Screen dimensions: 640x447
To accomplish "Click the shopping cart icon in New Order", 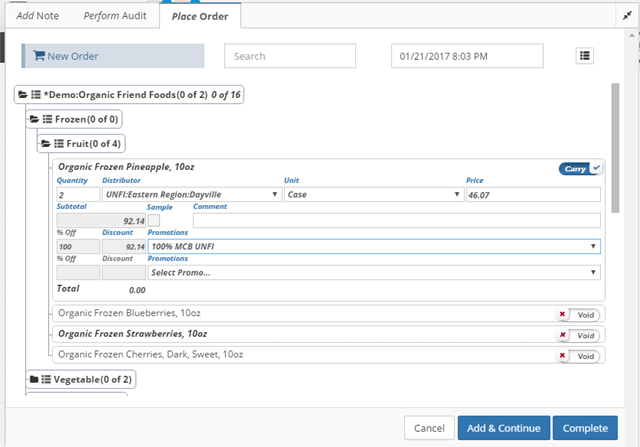I will coord(38,56).
